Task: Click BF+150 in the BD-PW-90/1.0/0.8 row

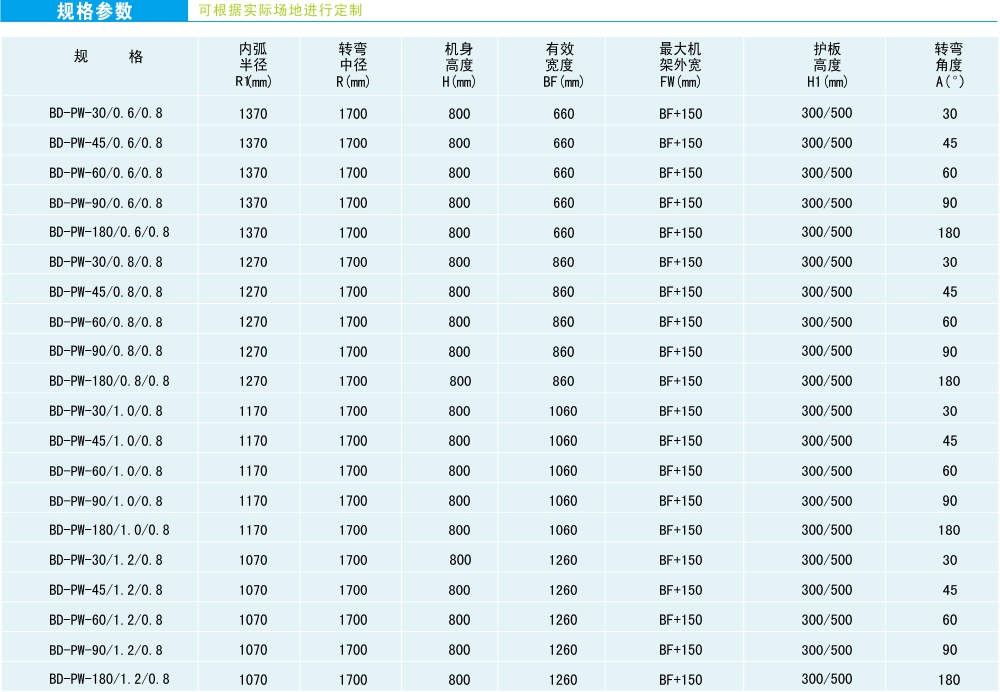Action: 680,501
